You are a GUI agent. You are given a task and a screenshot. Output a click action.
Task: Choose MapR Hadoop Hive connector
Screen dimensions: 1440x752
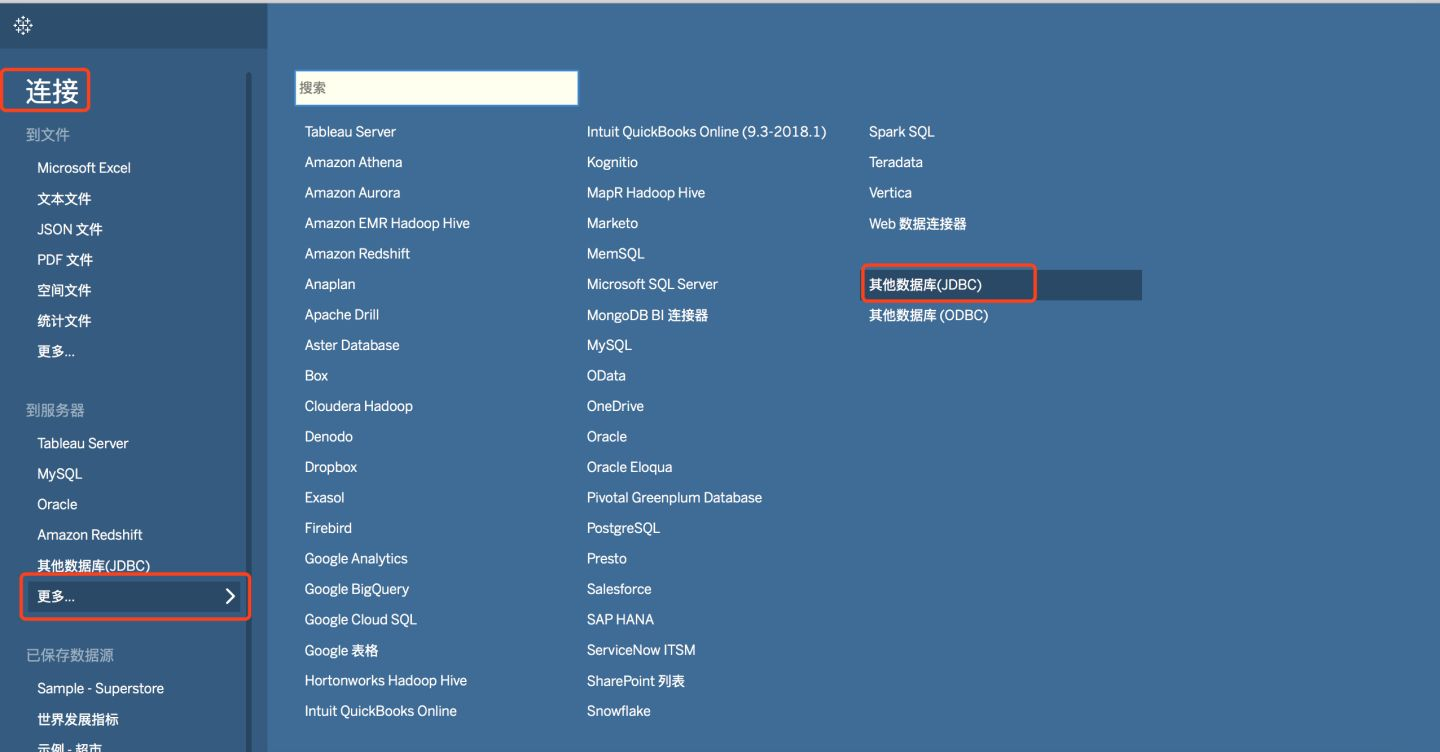(646, 193)
